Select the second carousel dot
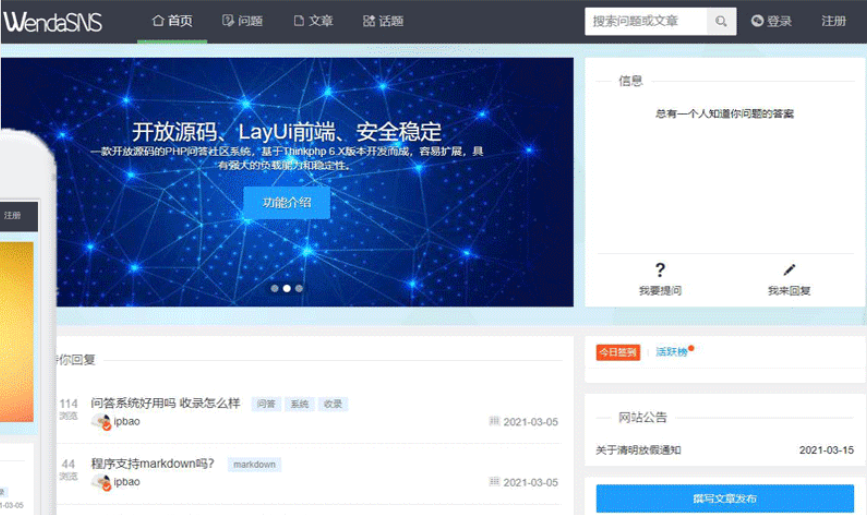This screenshot has height=515, width=867. (x=286, y=288)
